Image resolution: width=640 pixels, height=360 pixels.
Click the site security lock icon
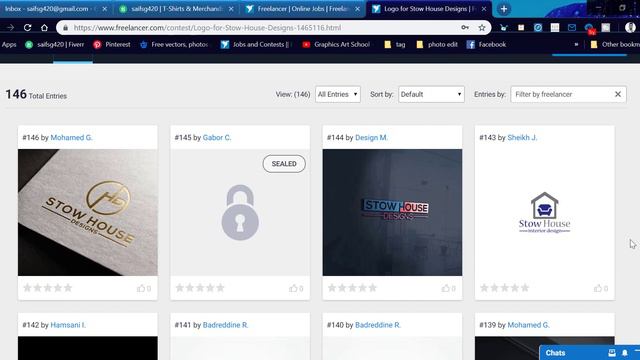click(65, 28)
